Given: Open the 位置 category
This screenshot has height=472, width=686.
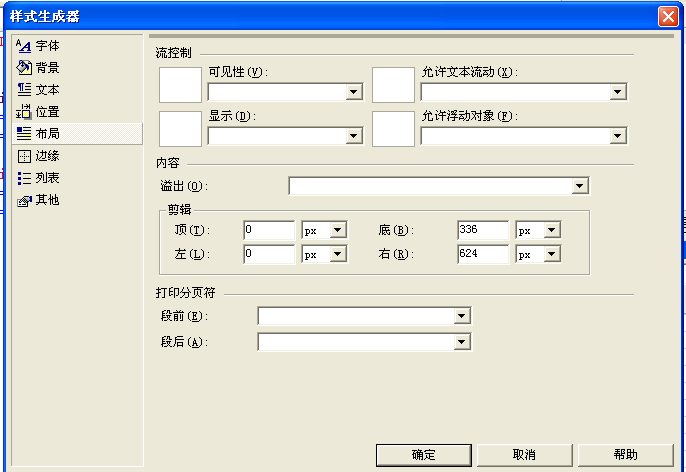Looking at the screenshot, I should coord(47,112).
